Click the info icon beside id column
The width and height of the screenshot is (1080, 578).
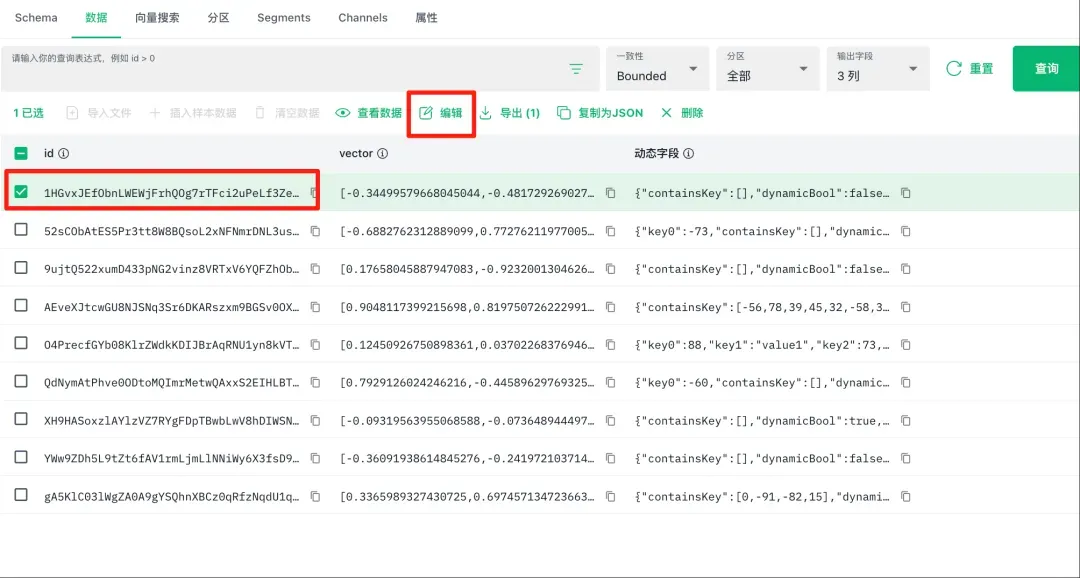coord(64,154)
